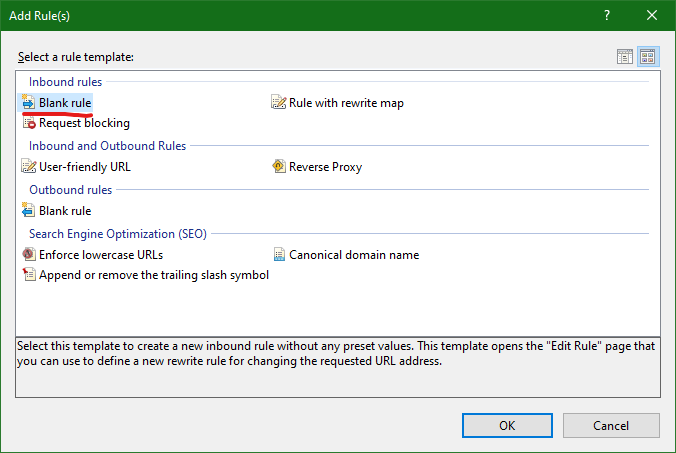Select 'Blank rule' text under Outbound rules

(65, 211)
